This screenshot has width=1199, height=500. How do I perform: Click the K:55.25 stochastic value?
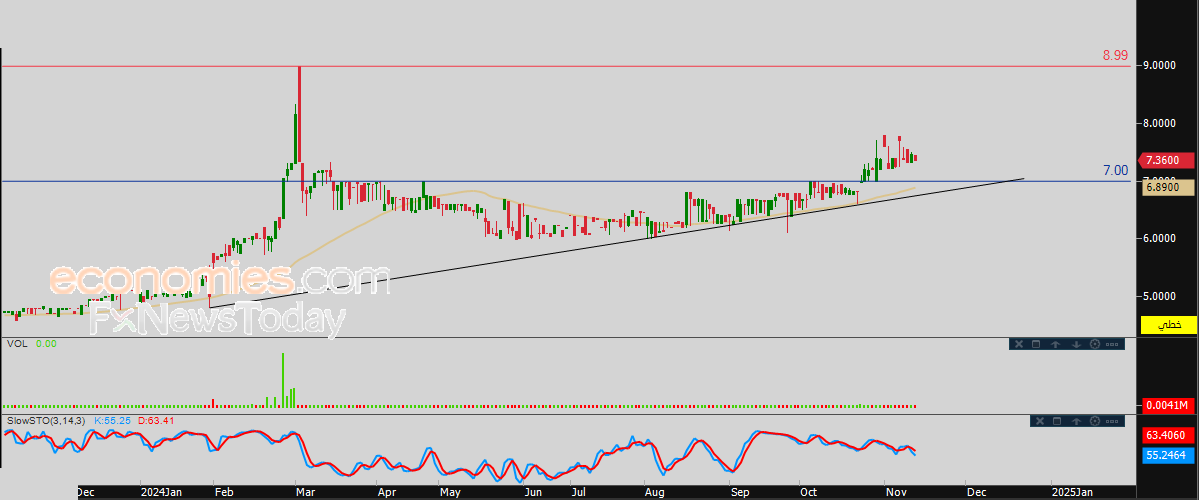click(112, 420)
